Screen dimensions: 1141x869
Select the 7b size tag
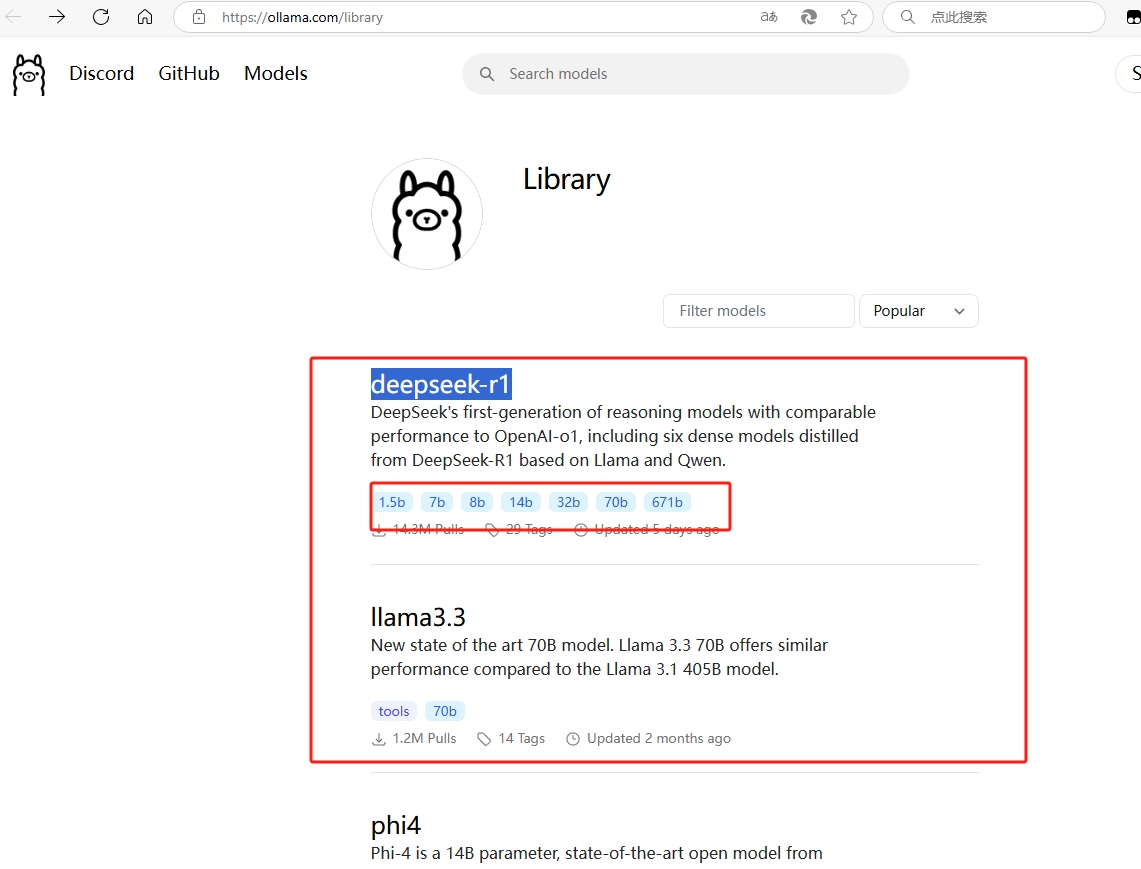(x=437, y=502)
